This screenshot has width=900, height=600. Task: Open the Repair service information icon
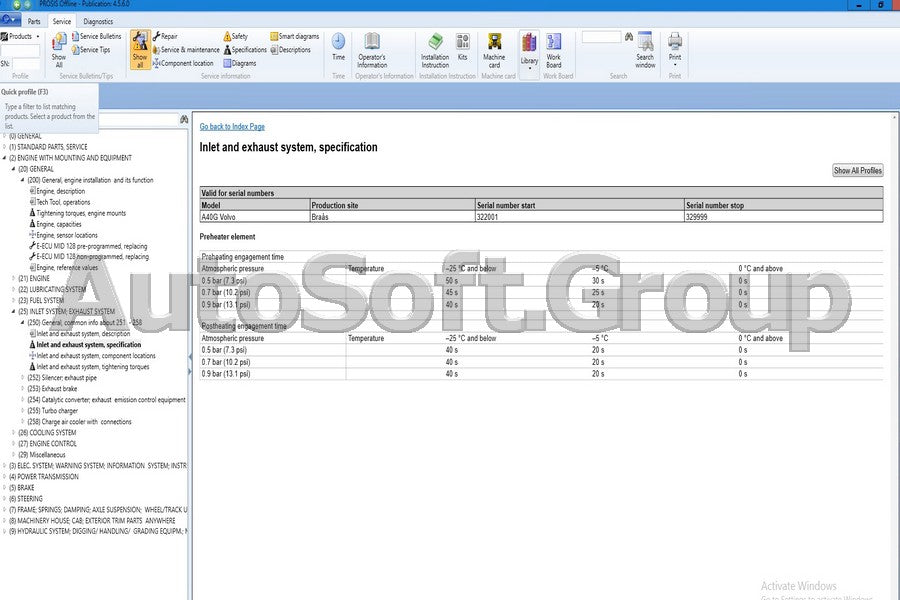tap(164, 36)
